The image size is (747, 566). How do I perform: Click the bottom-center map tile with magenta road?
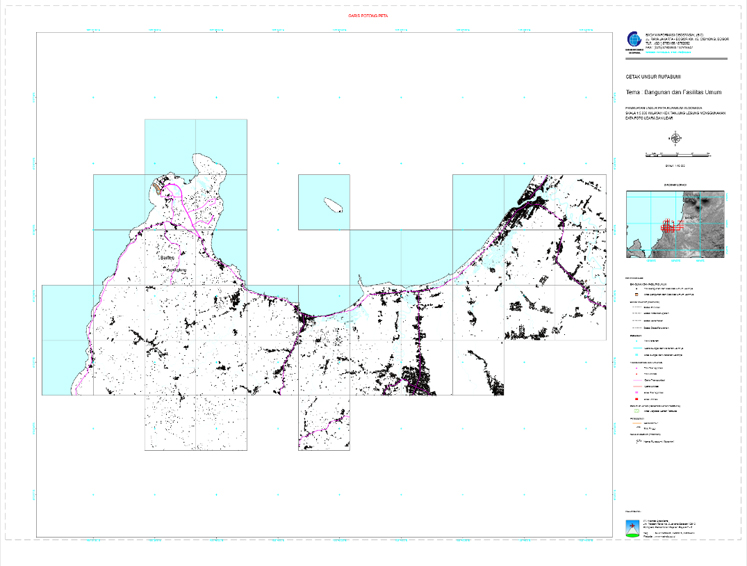324,422
